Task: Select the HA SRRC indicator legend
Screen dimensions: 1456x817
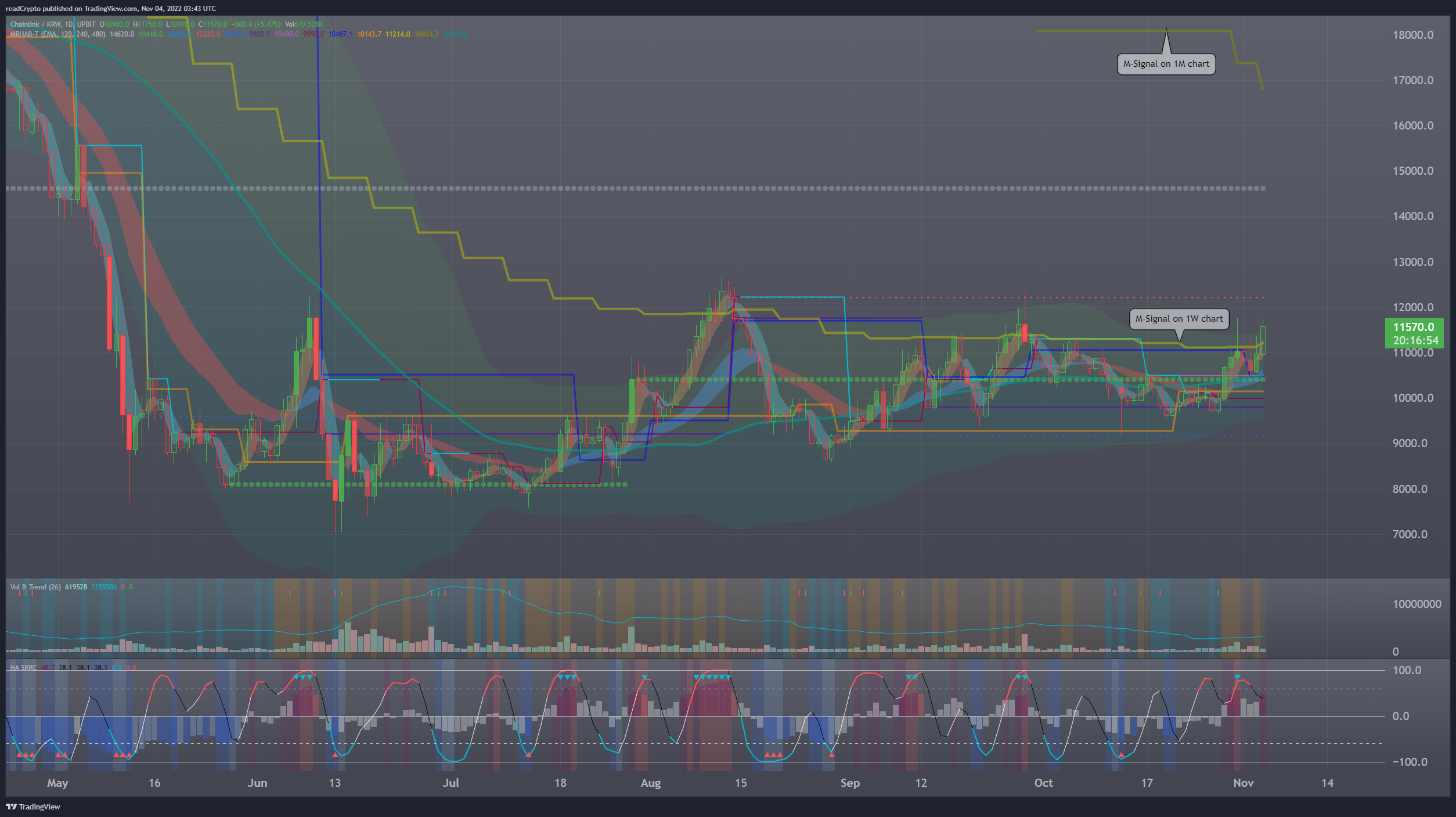Action: pos(23,668)
